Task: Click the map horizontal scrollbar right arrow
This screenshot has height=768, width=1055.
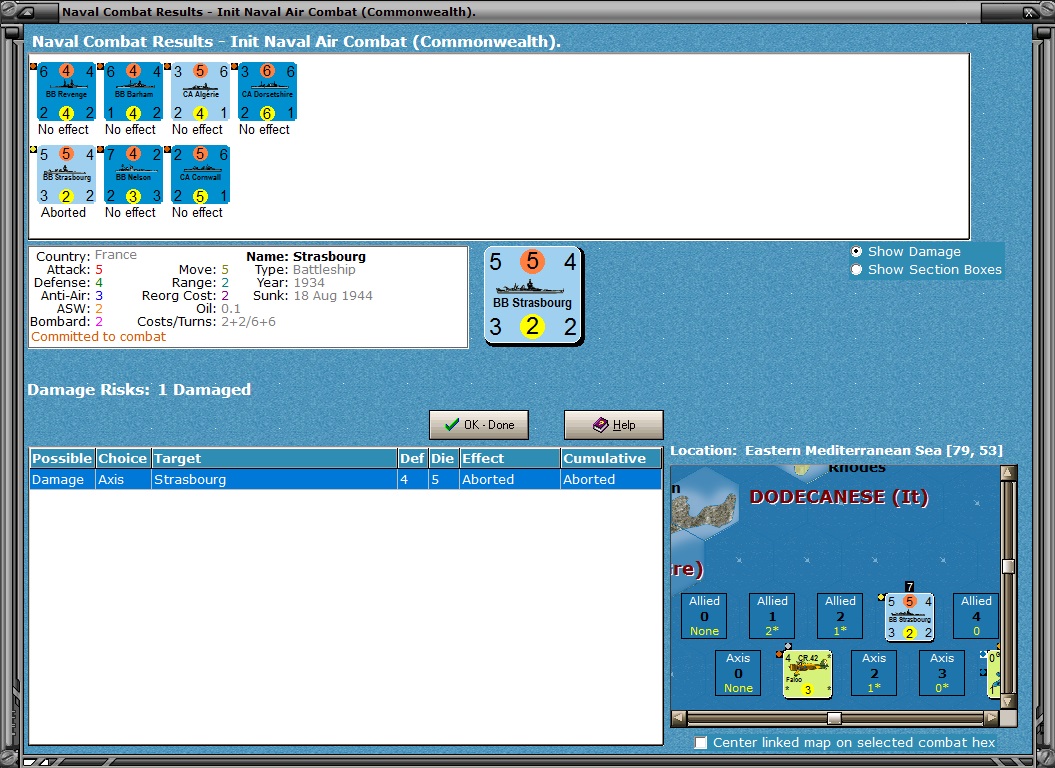Action: pos(991,718)
